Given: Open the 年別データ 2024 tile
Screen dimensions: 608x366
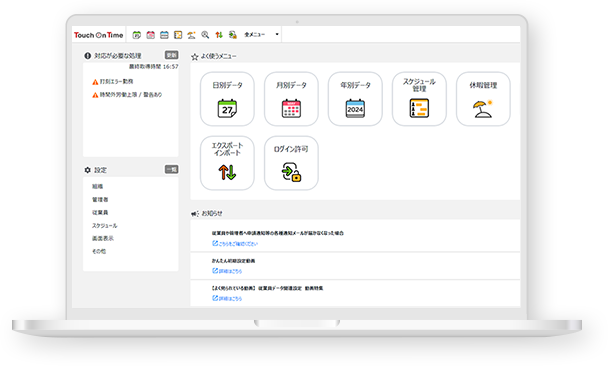Looking at the screenshot, I should point(355,99).
